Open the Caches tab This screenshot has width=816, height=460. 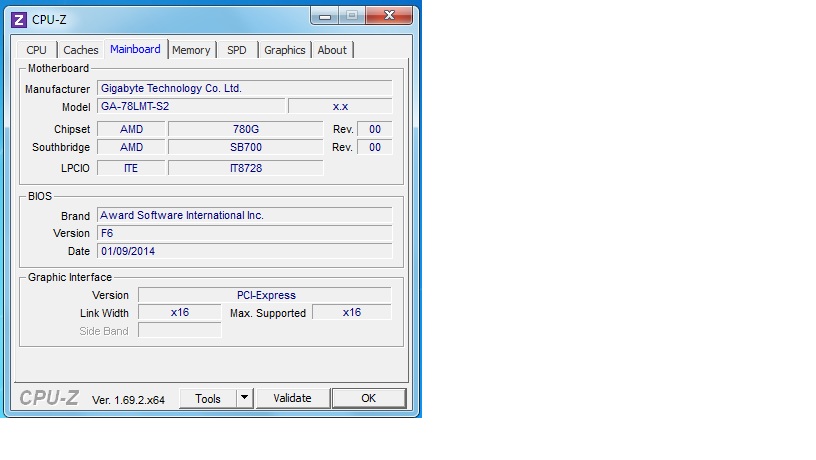point(81,50)
